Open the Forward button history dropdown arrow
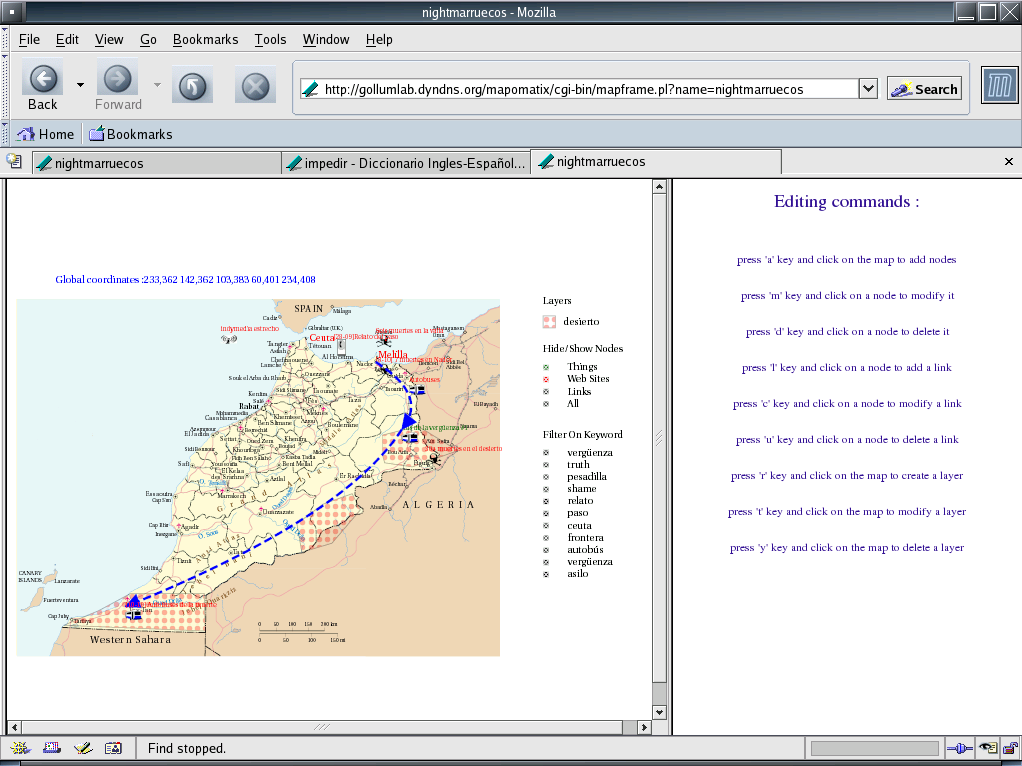The width and height of the screenshot is (1022, 766). [x=157, y=85]
